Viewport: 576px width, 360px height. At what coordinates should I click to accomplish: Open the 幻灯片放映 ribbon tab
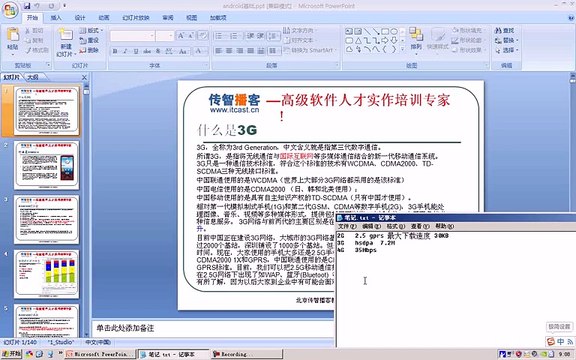(136, 18)
